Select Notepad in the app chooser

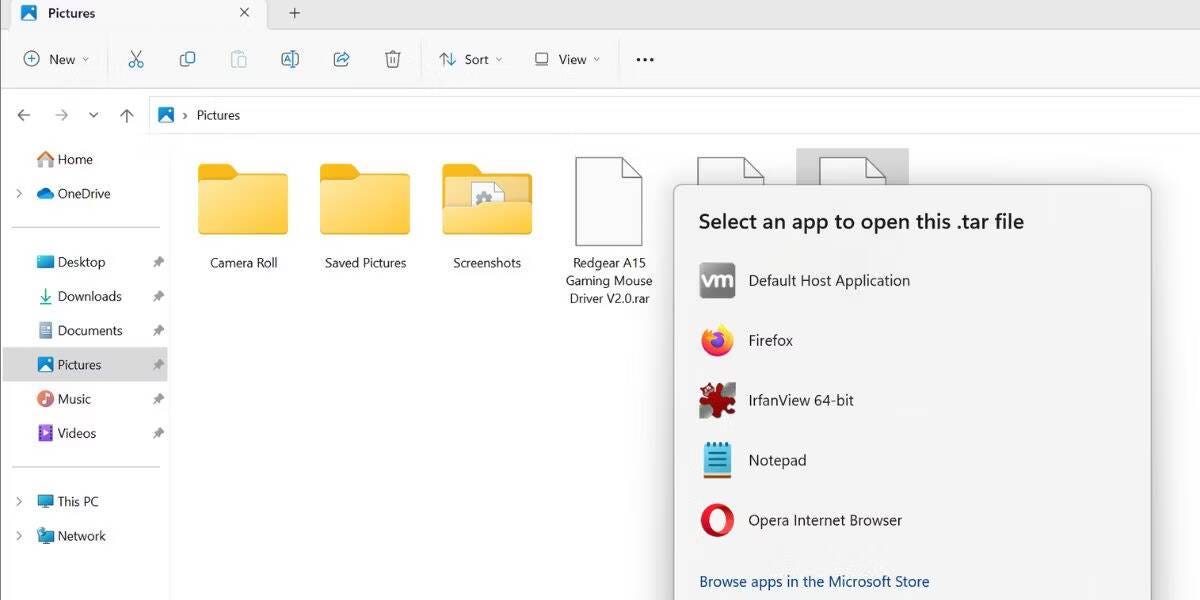tap(776, 460)
